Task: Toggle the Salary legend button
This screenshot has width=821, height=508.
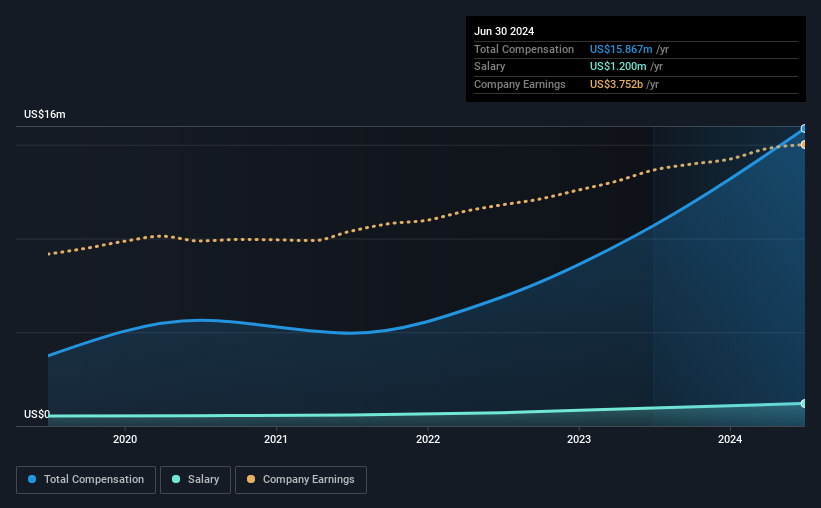Action: 195,480
